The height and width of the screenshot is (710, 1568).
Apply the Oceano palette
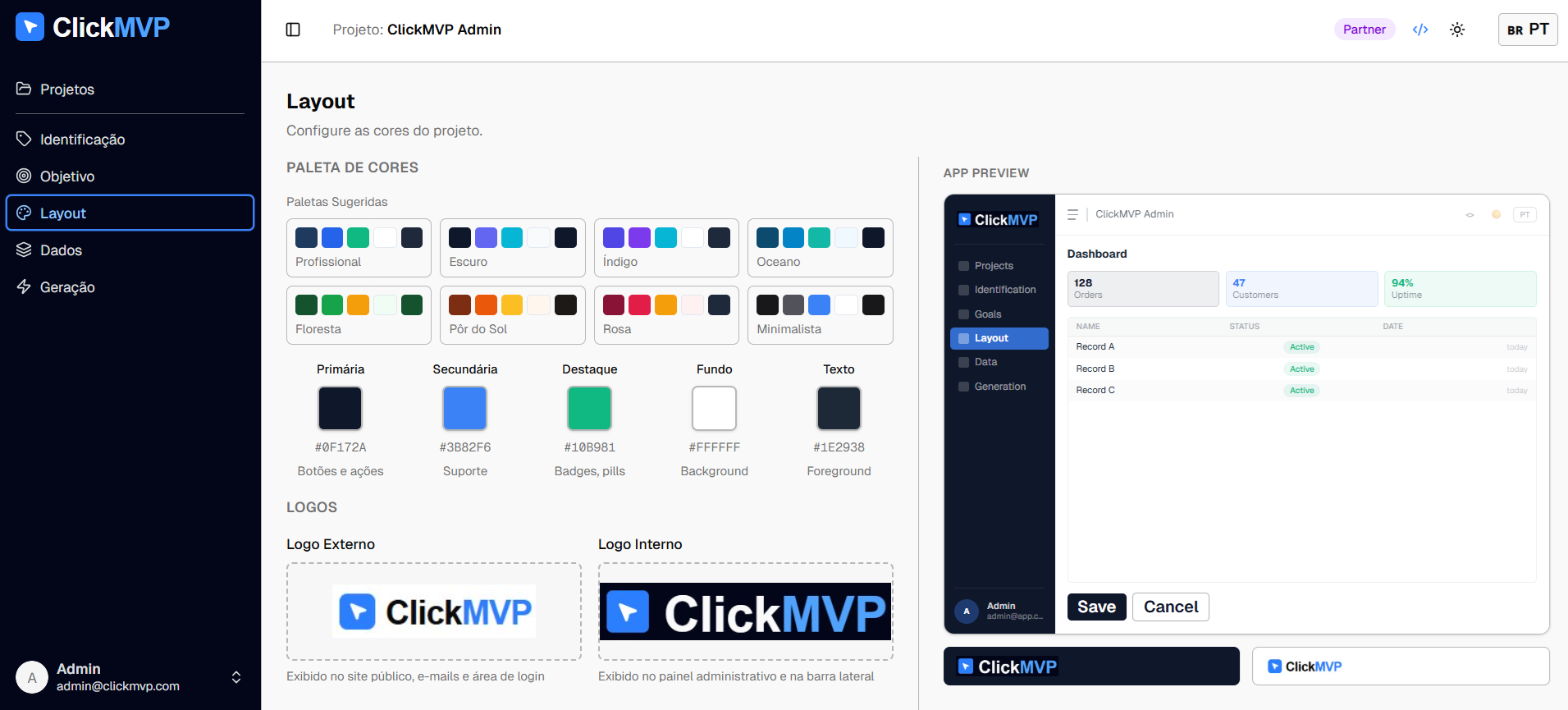[x=821, y=248]
